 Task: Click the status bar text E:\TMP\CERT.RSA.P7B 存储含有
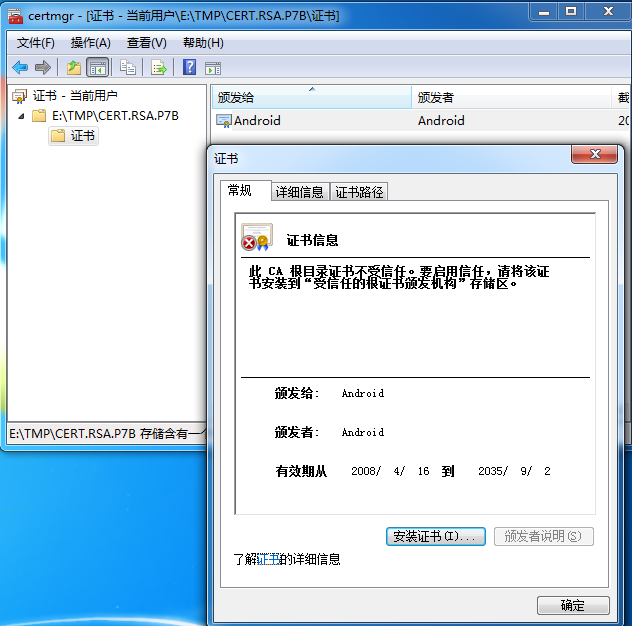tap(107, 434)
